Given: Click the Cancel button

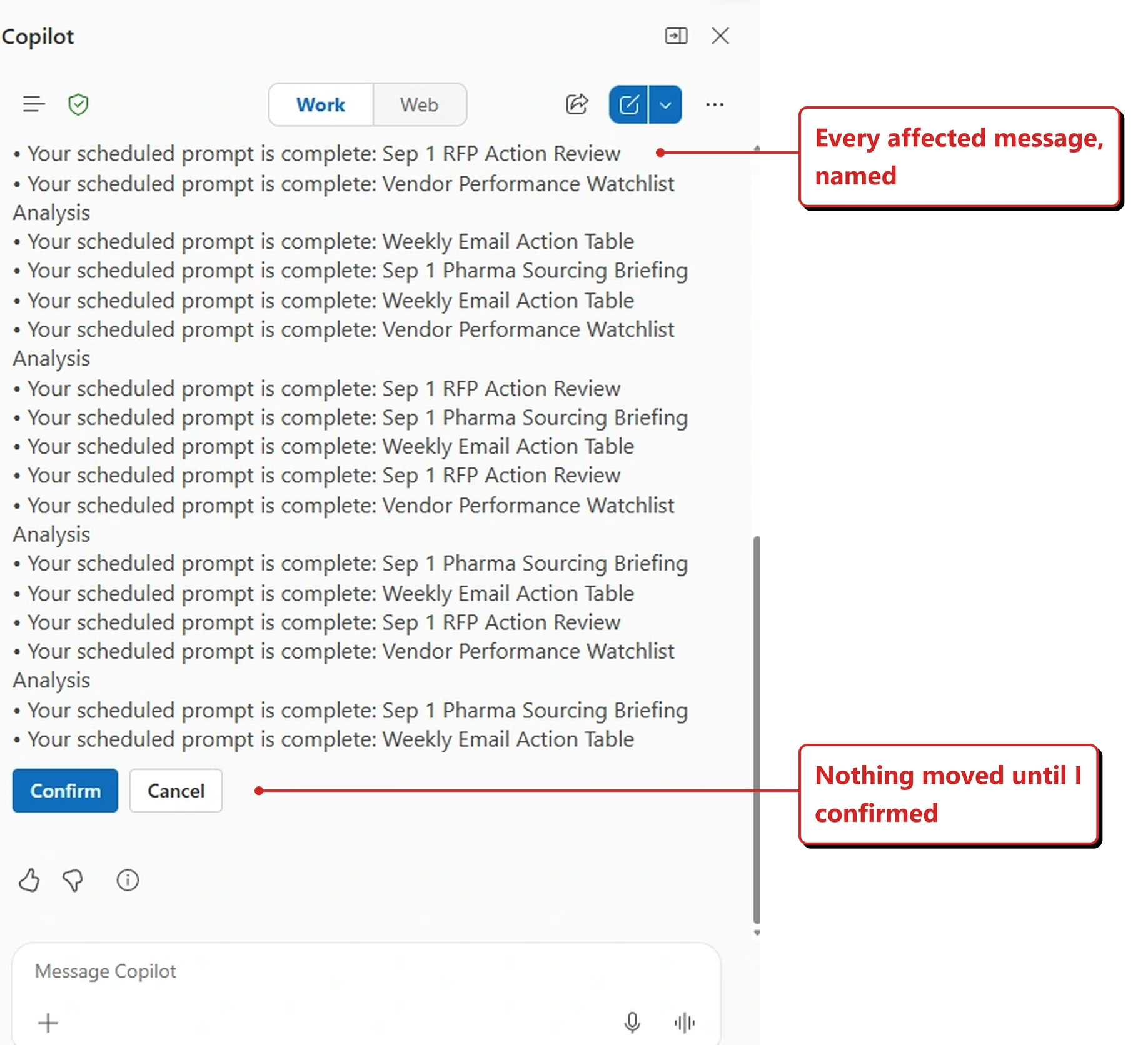Looking at the screenshot, I should point(176,791).
